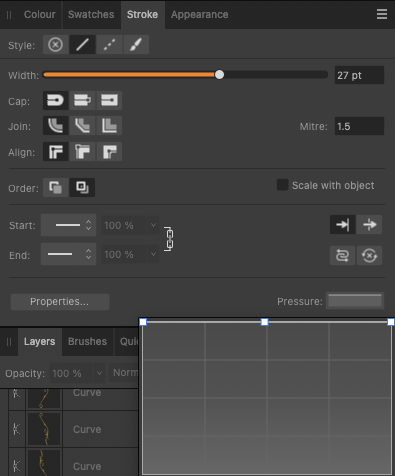
Task: Switch to the Colour tab
Action: [x=40, y=14]
